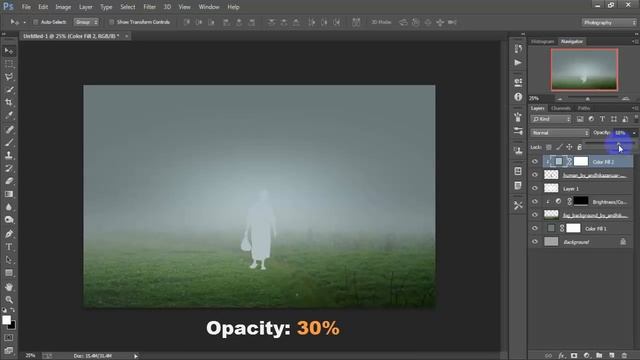
Task: Switch to the Histogram tab
Action: point(543,41)
